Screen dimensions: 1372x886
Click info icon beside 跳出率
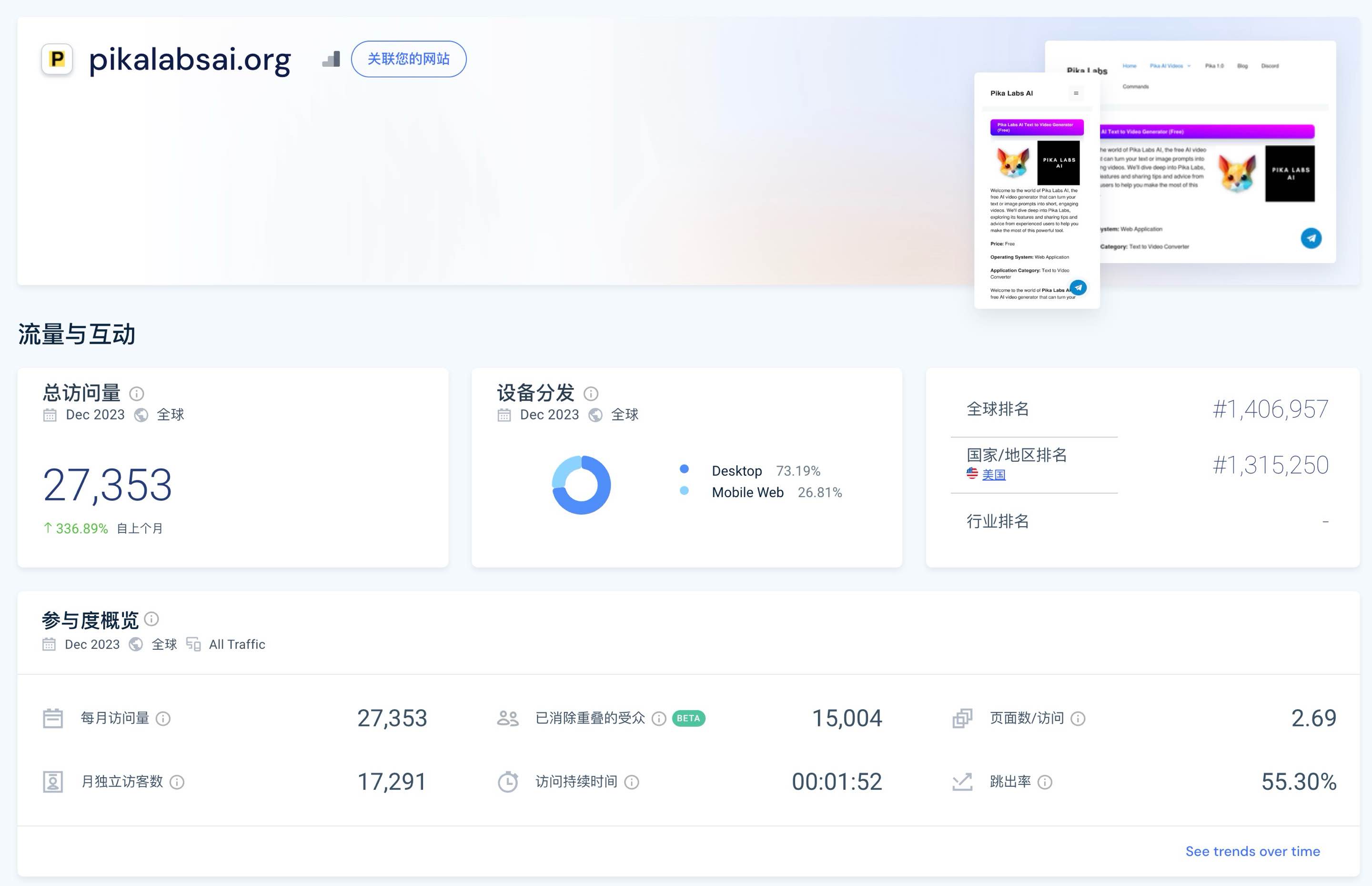(1045, 783)
